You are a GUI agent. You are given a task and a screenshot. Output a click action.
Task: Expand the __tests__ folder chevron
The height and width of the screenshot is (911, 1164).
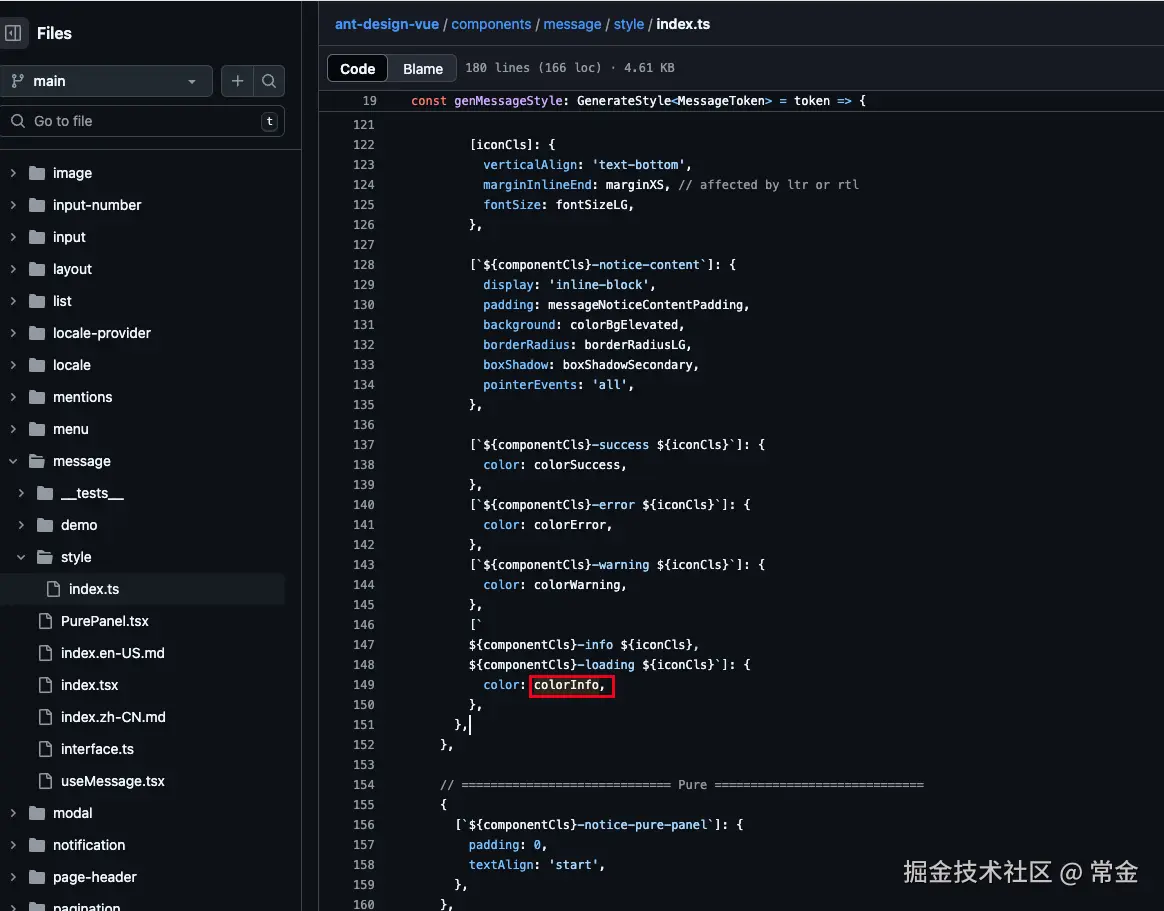point(22,493)
